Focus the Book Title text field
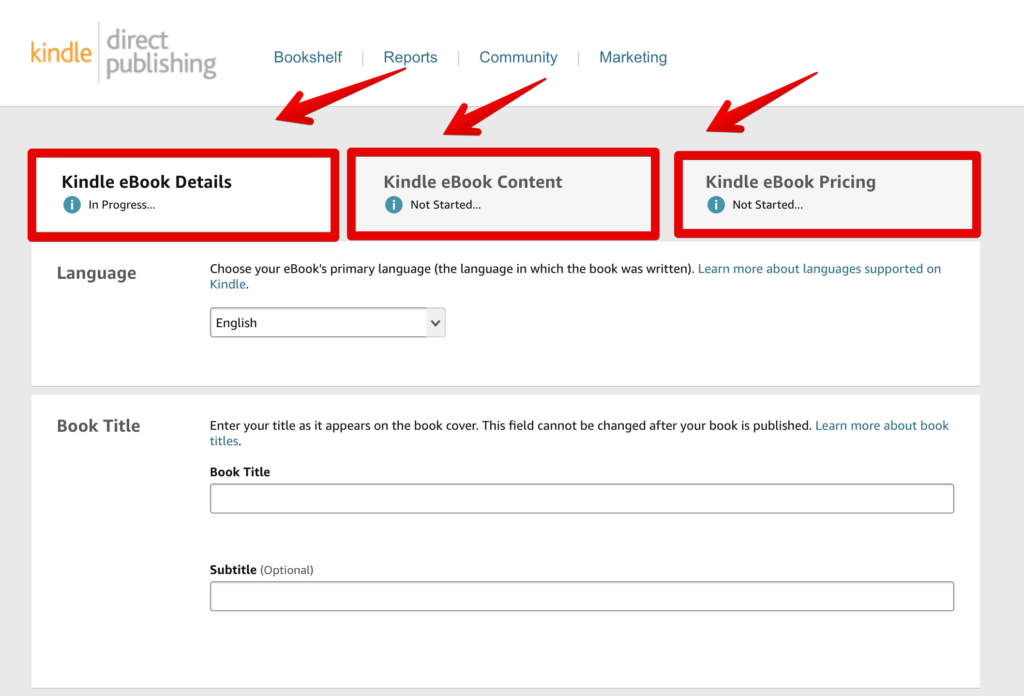This screenshot has height=696, width=1024. (581, 499)
